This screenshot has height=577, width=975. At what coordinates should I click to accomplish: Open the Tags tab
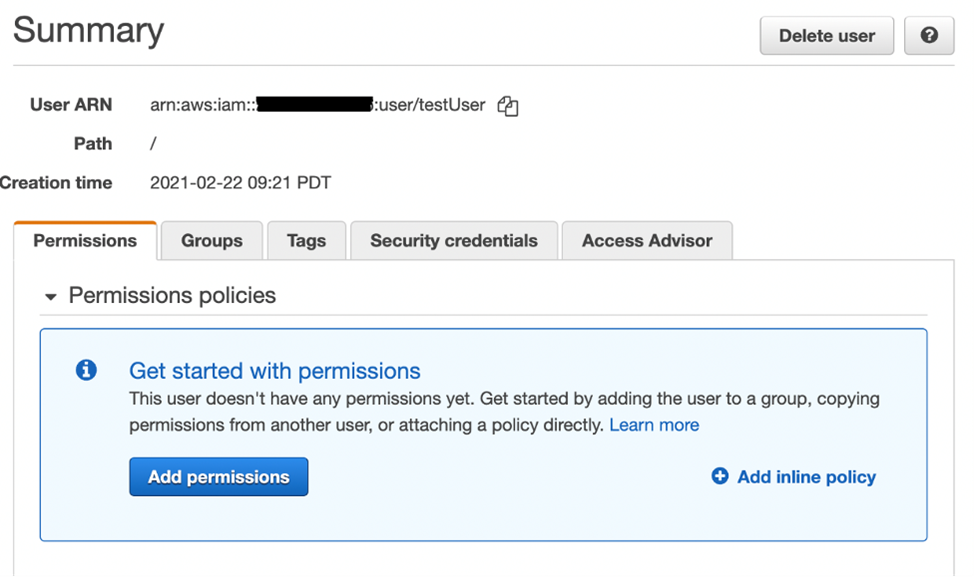306,241
